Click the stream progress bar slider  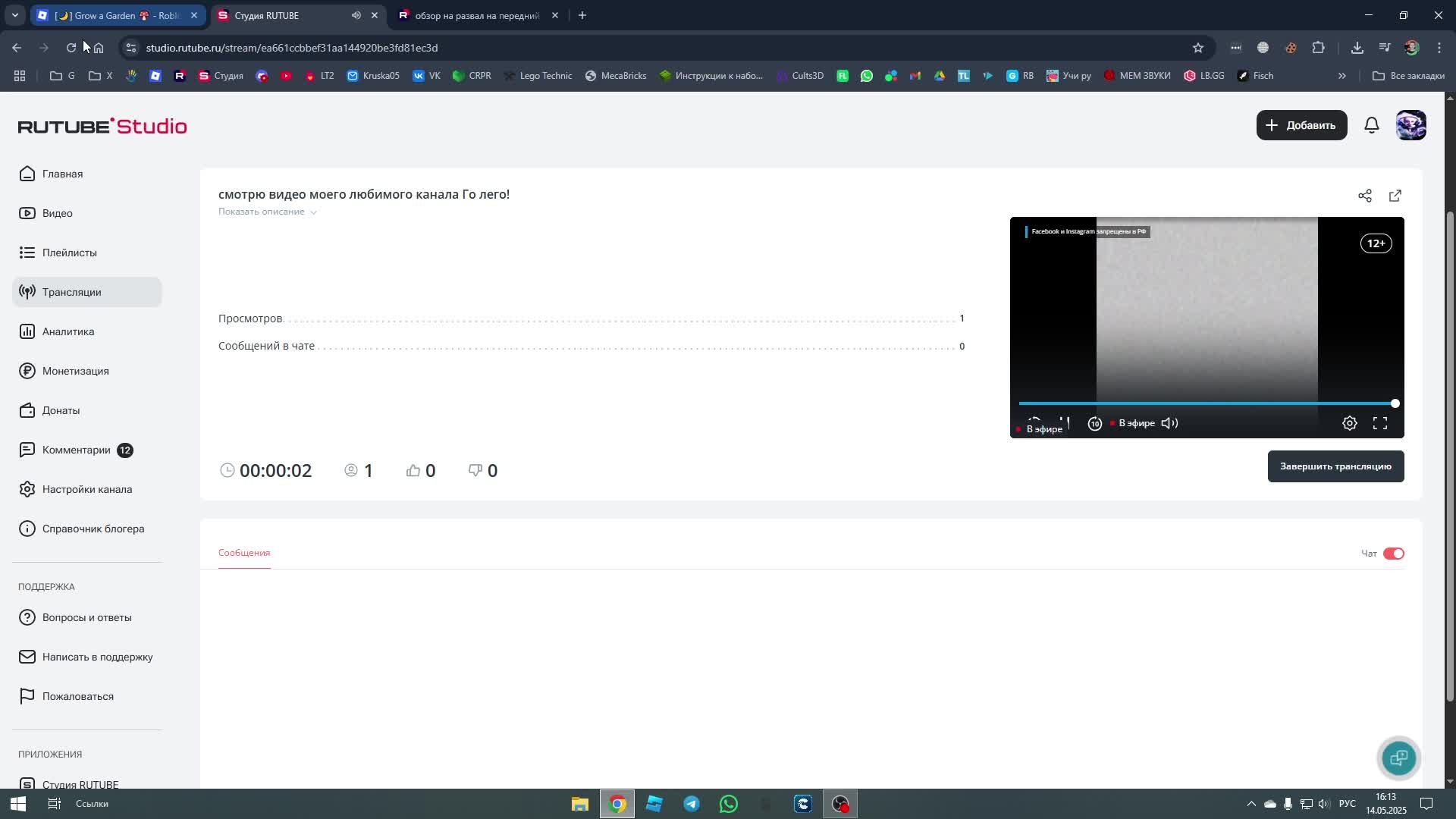click(1206, 403)
